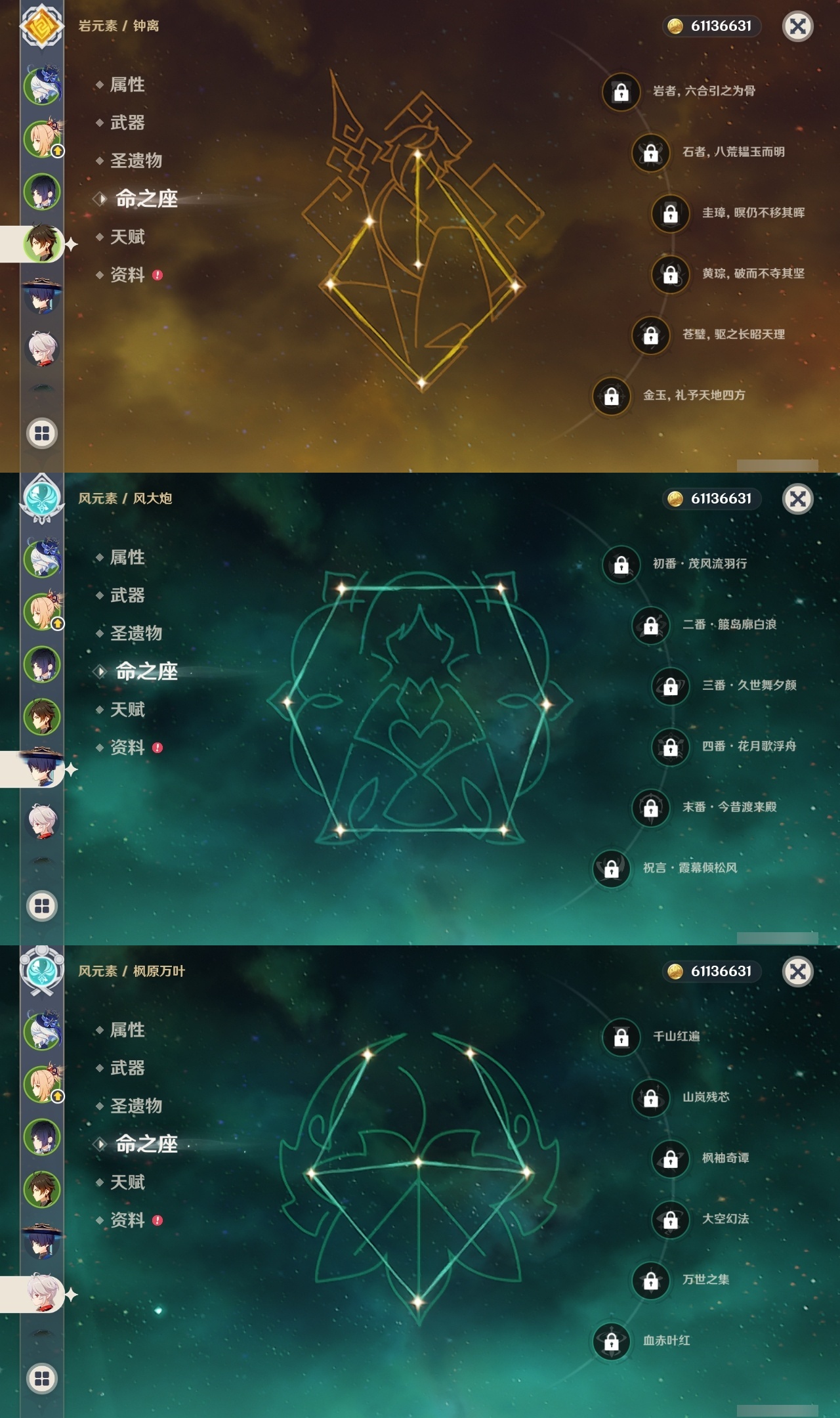The width and height of the screenshot is (840, 1418).
Task: Click party grid icon in the 枫原万叶 screen
Action: coord(42,1379)
